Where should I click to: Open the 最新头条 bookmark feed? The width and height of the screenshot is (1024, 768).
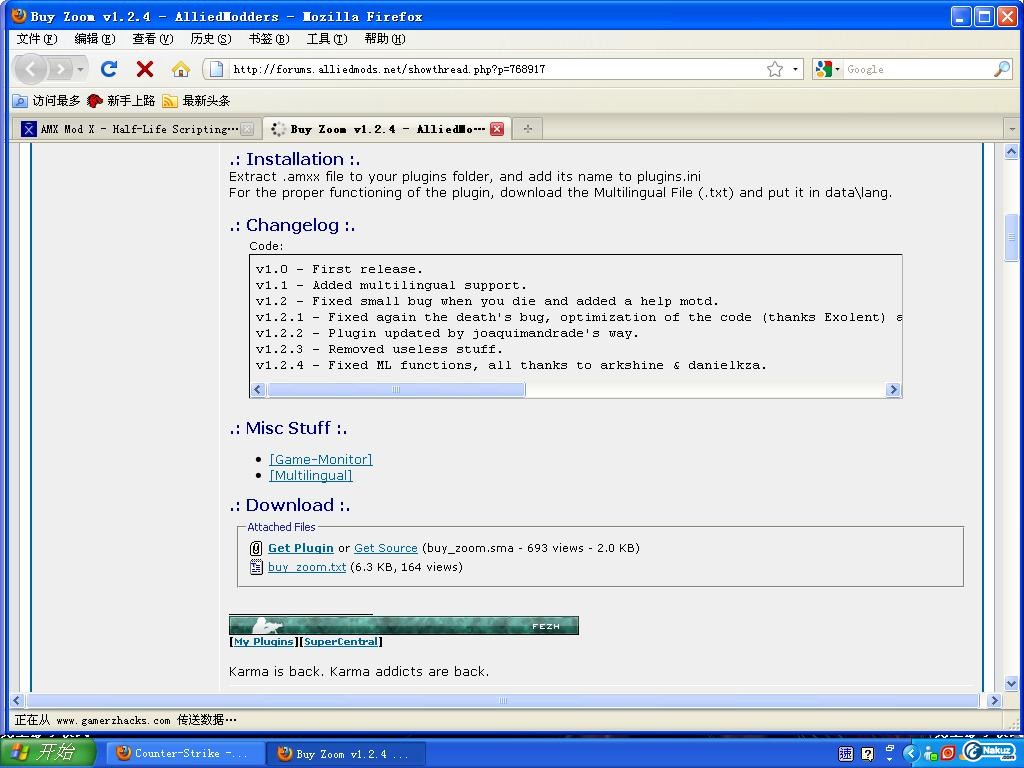[x=197, y=101]
